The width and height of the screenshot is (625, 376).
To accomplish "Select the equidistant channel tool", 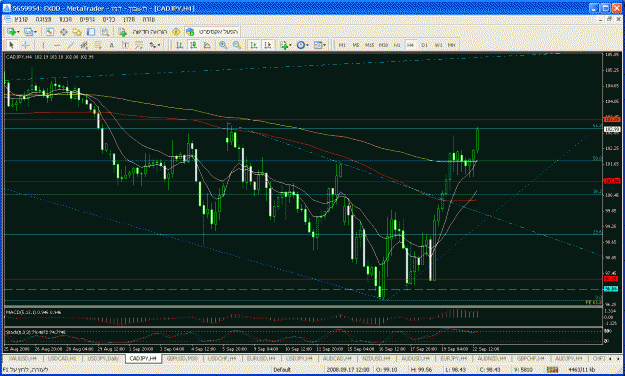I will (84, 45).
